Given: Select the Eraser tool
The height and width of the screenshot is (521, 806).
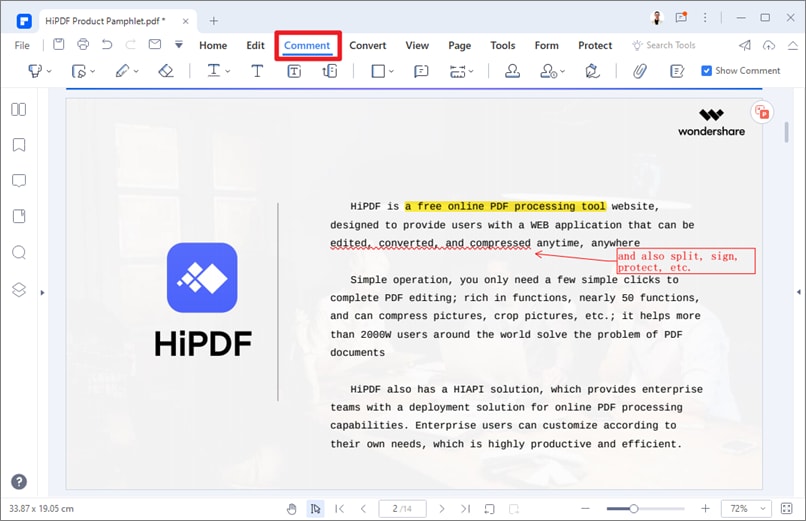Looking at the screenshot, I should coord(166,70).
